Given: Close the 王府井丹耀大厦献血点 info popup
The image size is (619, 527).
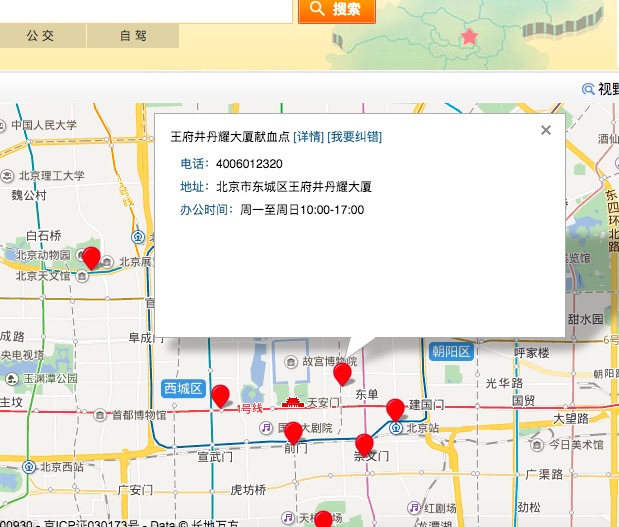Looking at the screenshot, I should [546, 130].
